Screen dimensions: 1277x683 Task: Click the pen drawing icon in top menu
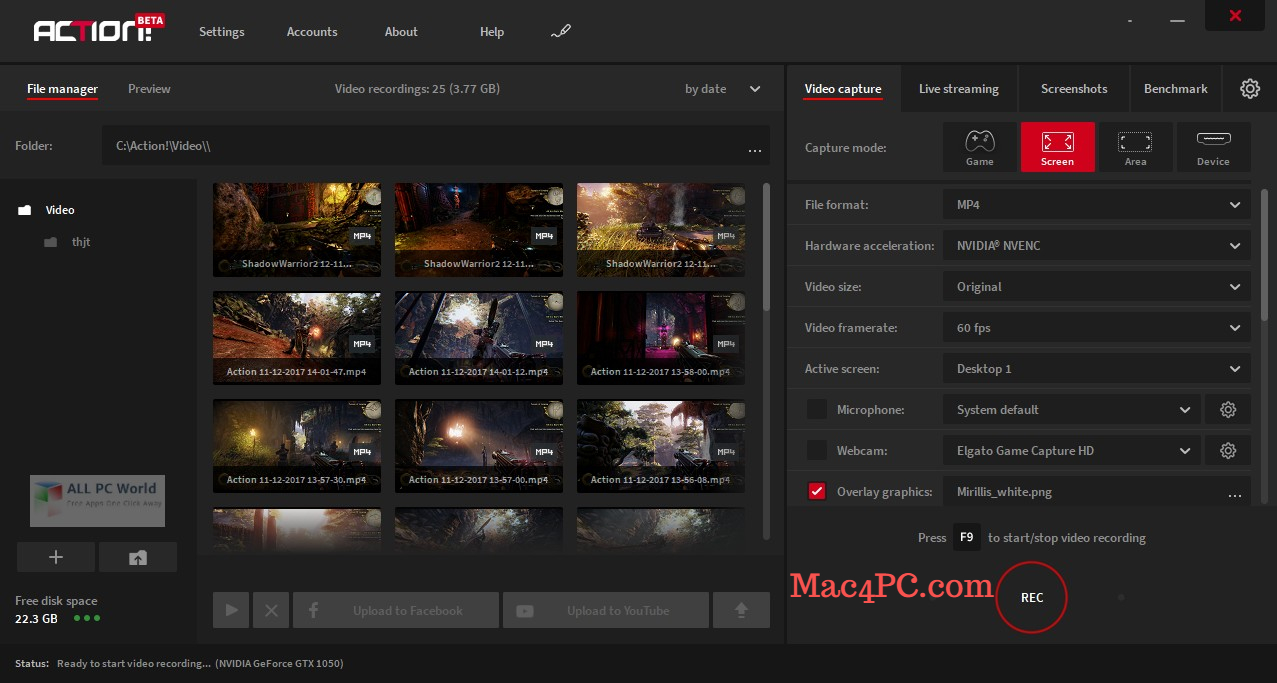pos(560,32)
